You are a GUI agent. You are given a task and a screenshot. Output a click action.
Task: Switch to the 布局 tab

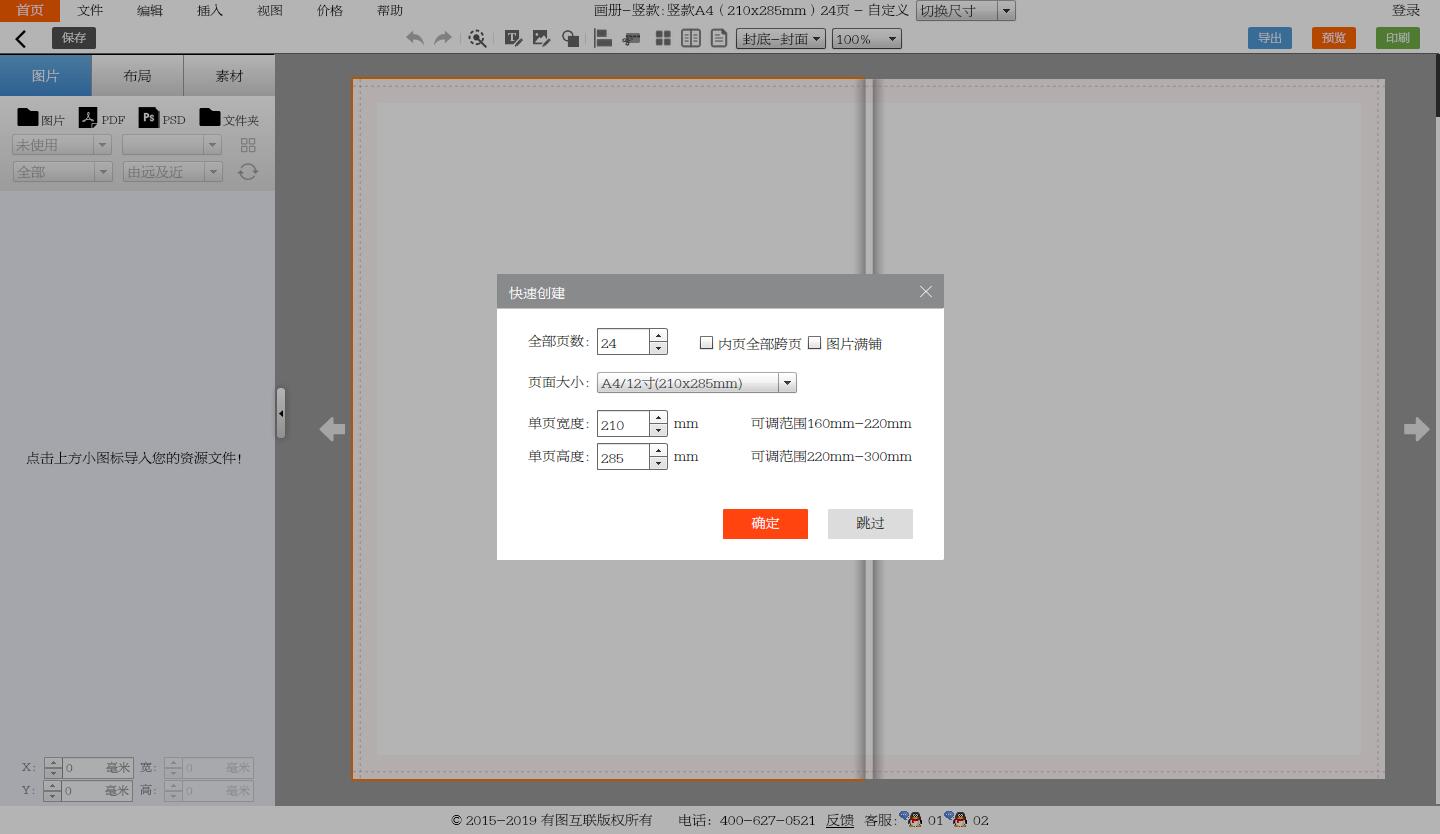138,76
